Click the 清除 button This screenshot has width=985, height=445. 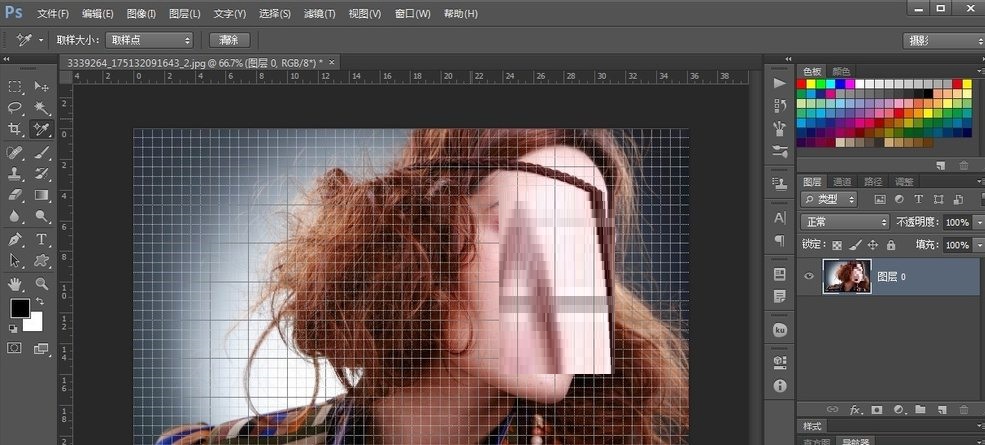tap(229, 40)
